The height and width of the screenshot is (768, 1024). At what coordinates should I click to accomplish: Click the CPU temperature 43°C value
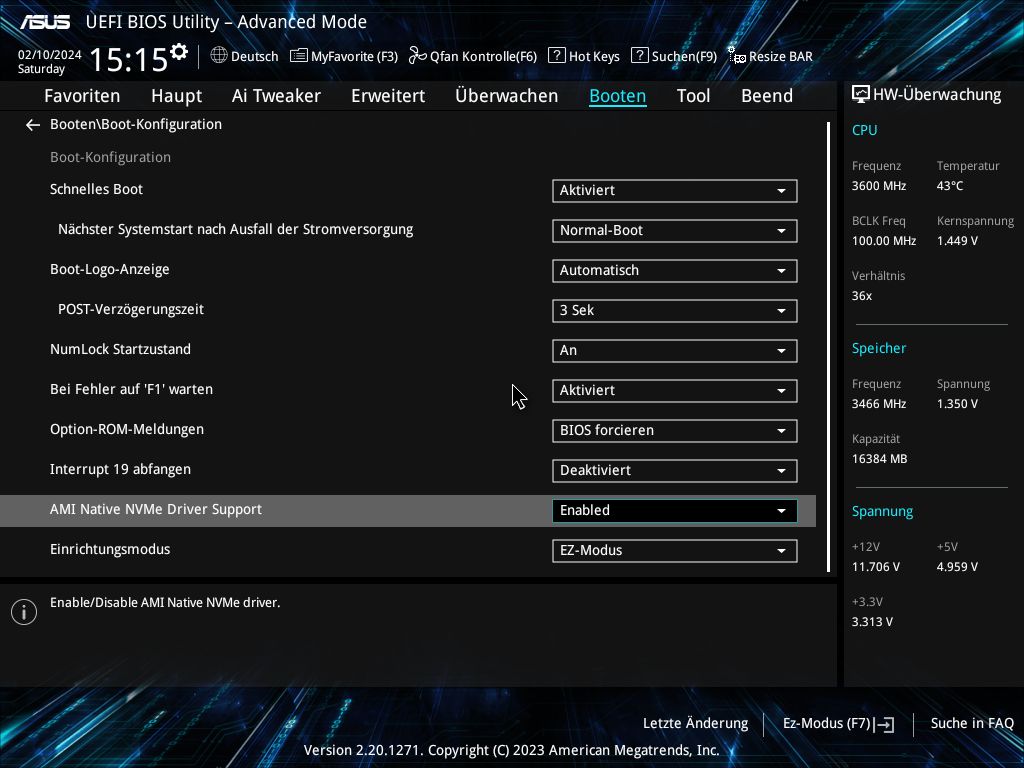point(950,186)
